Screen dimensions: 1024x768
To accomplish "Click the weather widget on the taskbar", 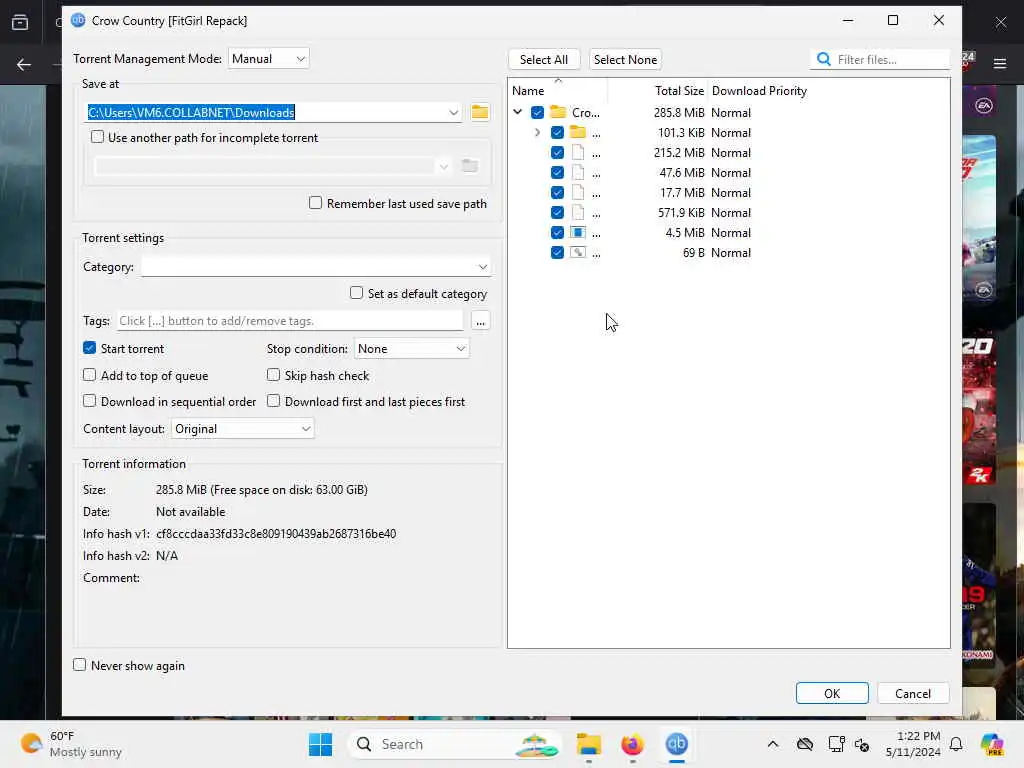I will pos(71,744).
